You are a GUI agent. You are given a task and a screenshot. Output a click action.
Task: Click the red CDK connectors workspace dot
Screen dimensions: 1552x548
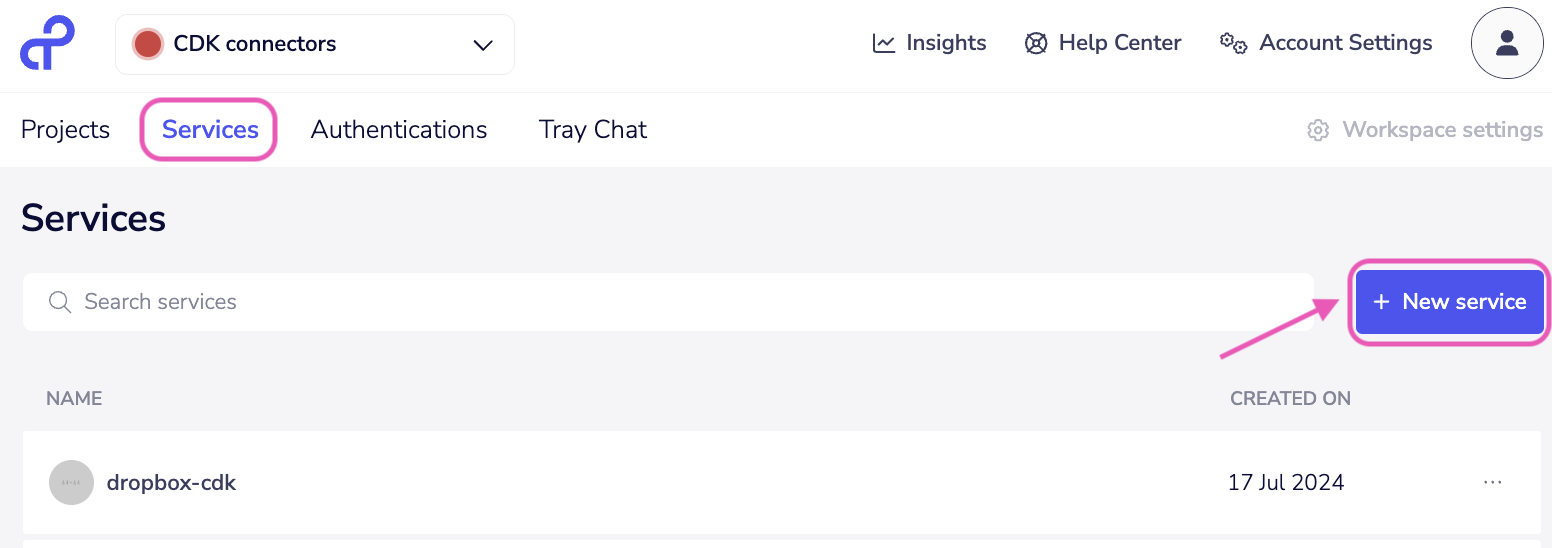(x=148, y=44)
